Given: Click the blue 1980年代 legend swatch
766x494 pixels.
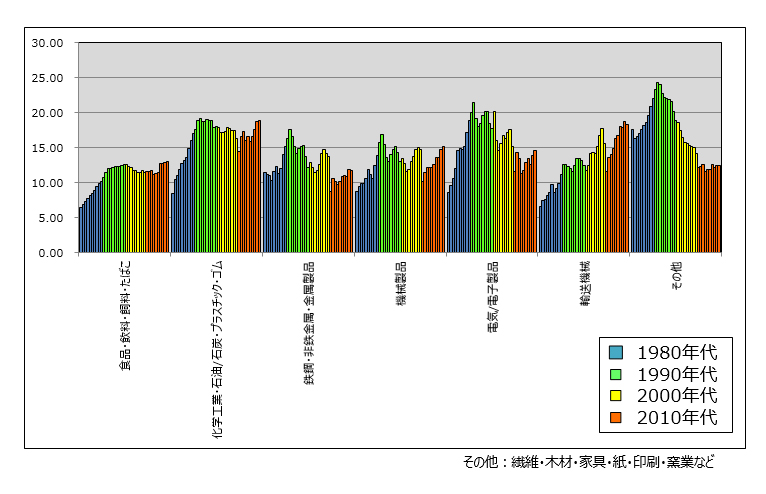Looking at the screenshot, I should 616,352.
